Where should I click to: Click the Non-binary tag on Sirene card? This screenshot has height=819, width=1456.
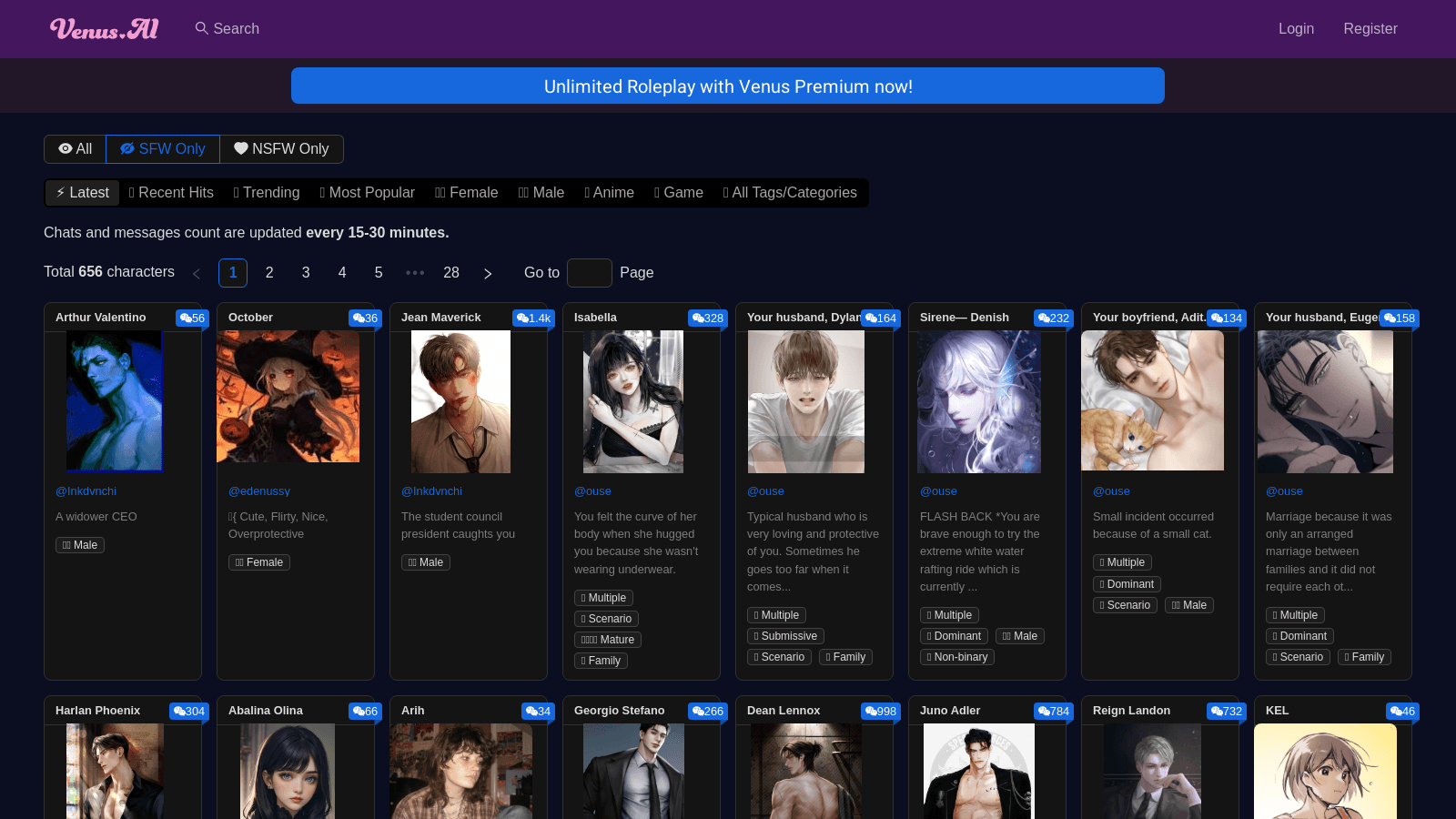pyautogui.click(x=957, y=657)
